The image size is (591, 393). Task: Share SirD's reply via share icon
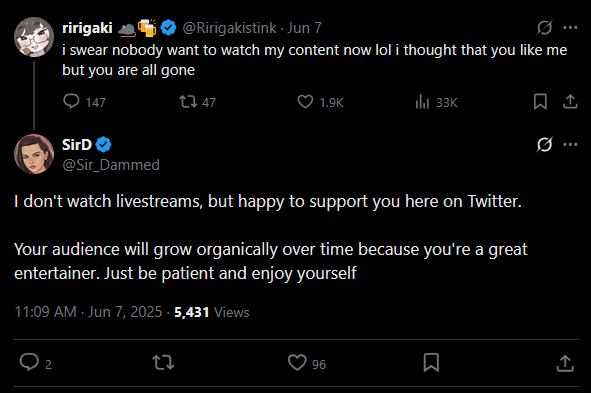tap(565, 363)
